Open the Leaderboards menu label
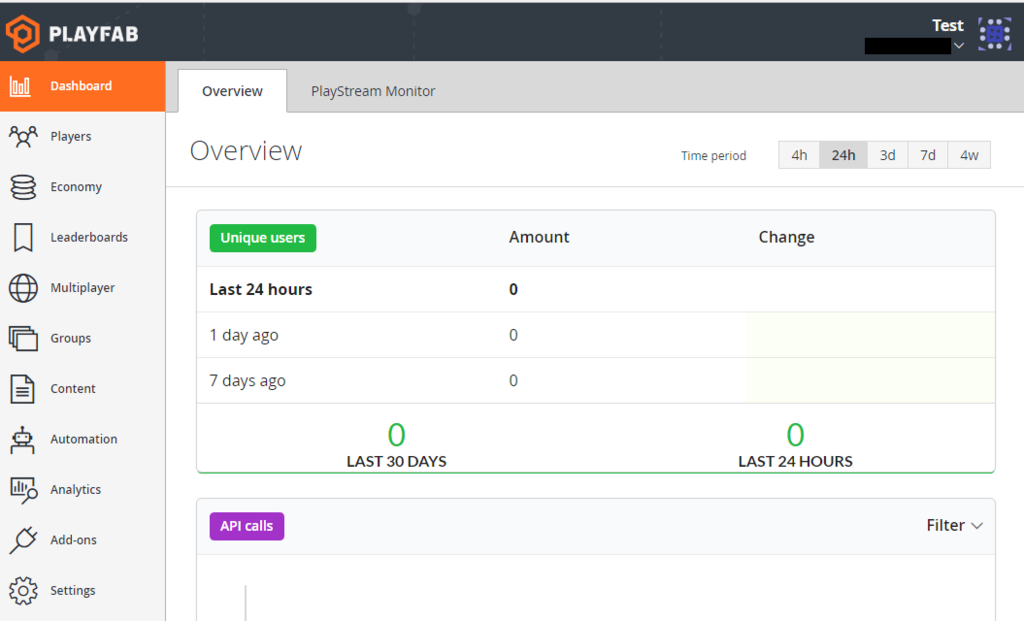 click(x=89, y=237)
